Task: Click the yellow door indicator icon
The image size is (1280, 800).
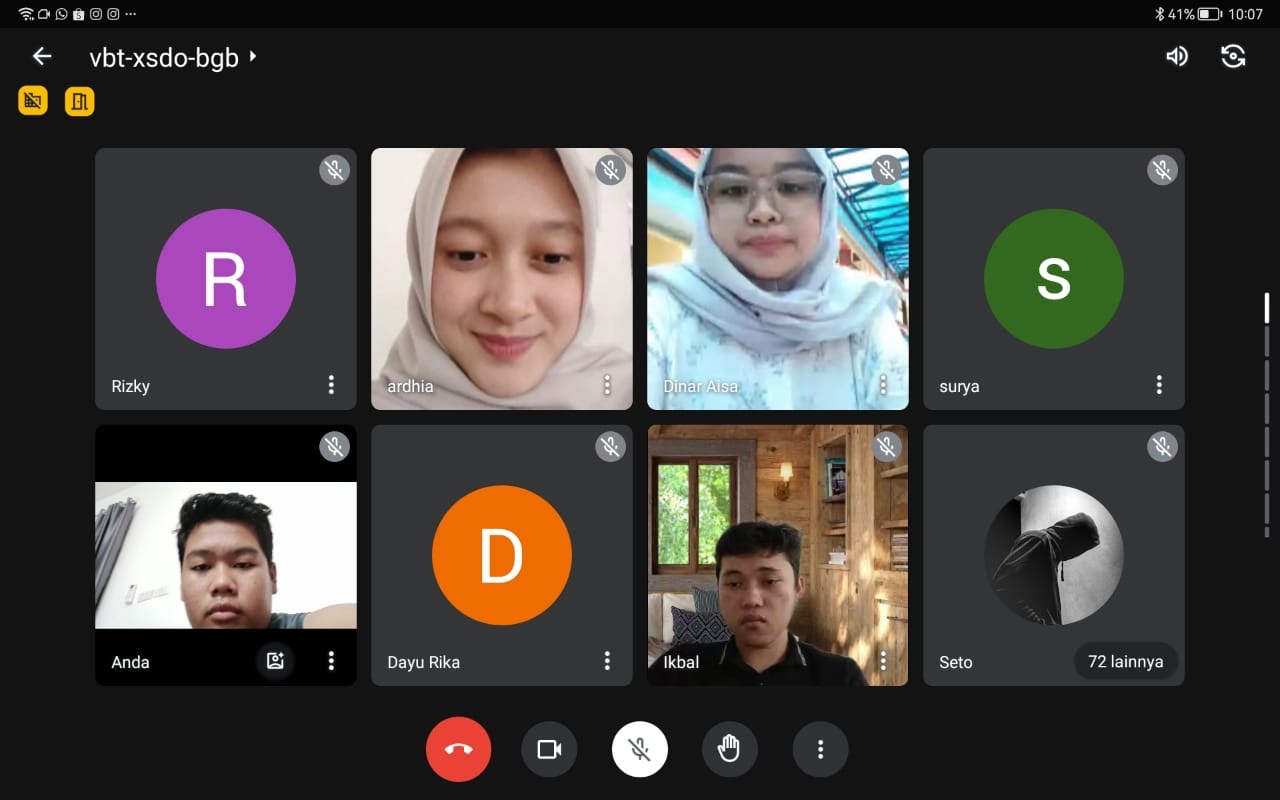Action: point(80,101)
